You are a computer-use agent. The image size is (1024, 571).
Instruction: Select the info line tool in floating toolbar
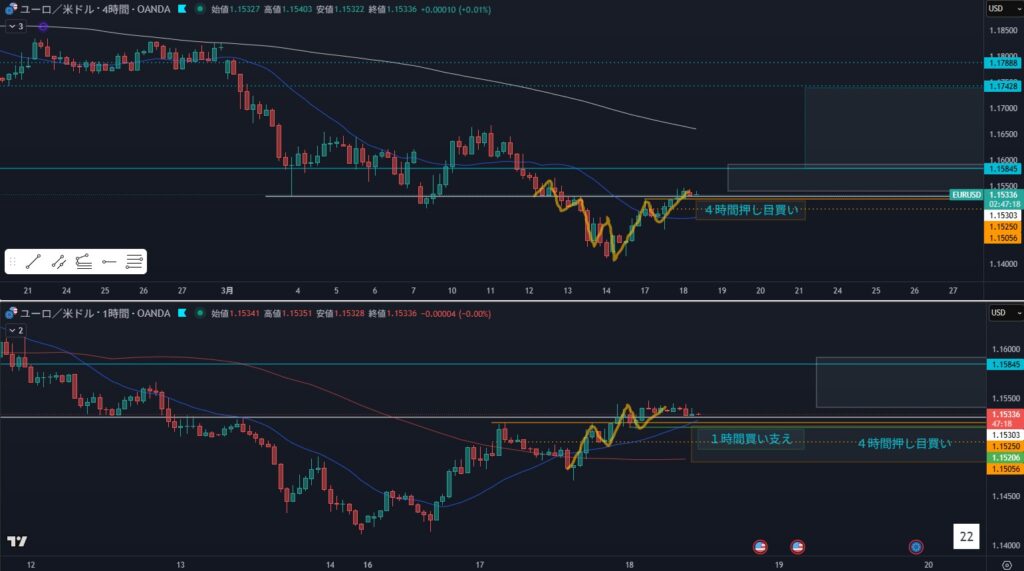pos(59,262)
